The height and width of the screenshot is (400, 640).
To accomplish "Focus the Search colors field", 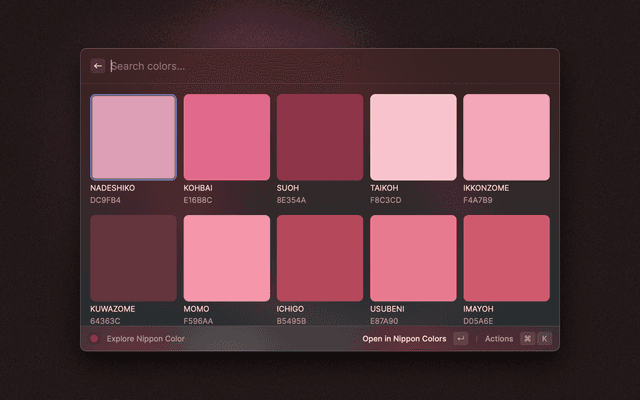I will 300,66.
